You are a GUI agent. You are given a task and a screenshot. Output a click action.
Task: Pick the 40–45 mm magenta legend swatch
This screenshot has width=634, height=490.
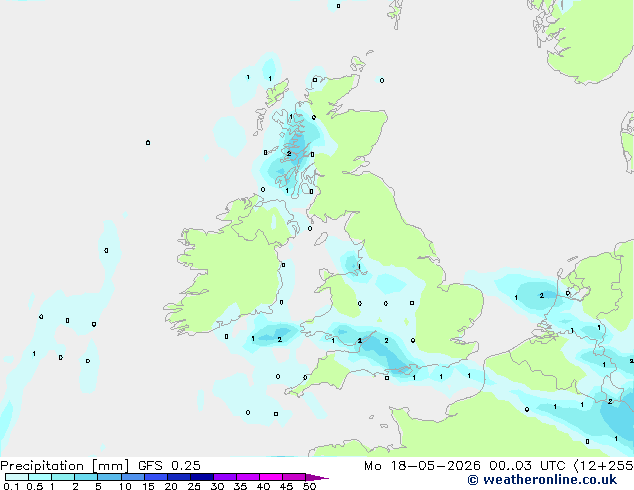pyautogui.click(x=271, y=477)
